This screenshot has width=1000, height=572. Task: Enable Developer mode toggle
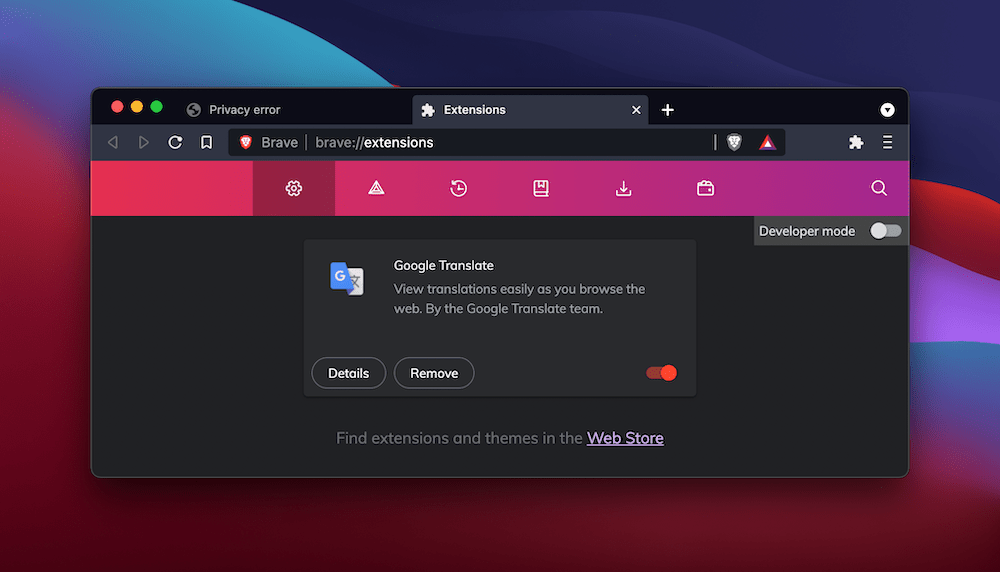(886, 231)
